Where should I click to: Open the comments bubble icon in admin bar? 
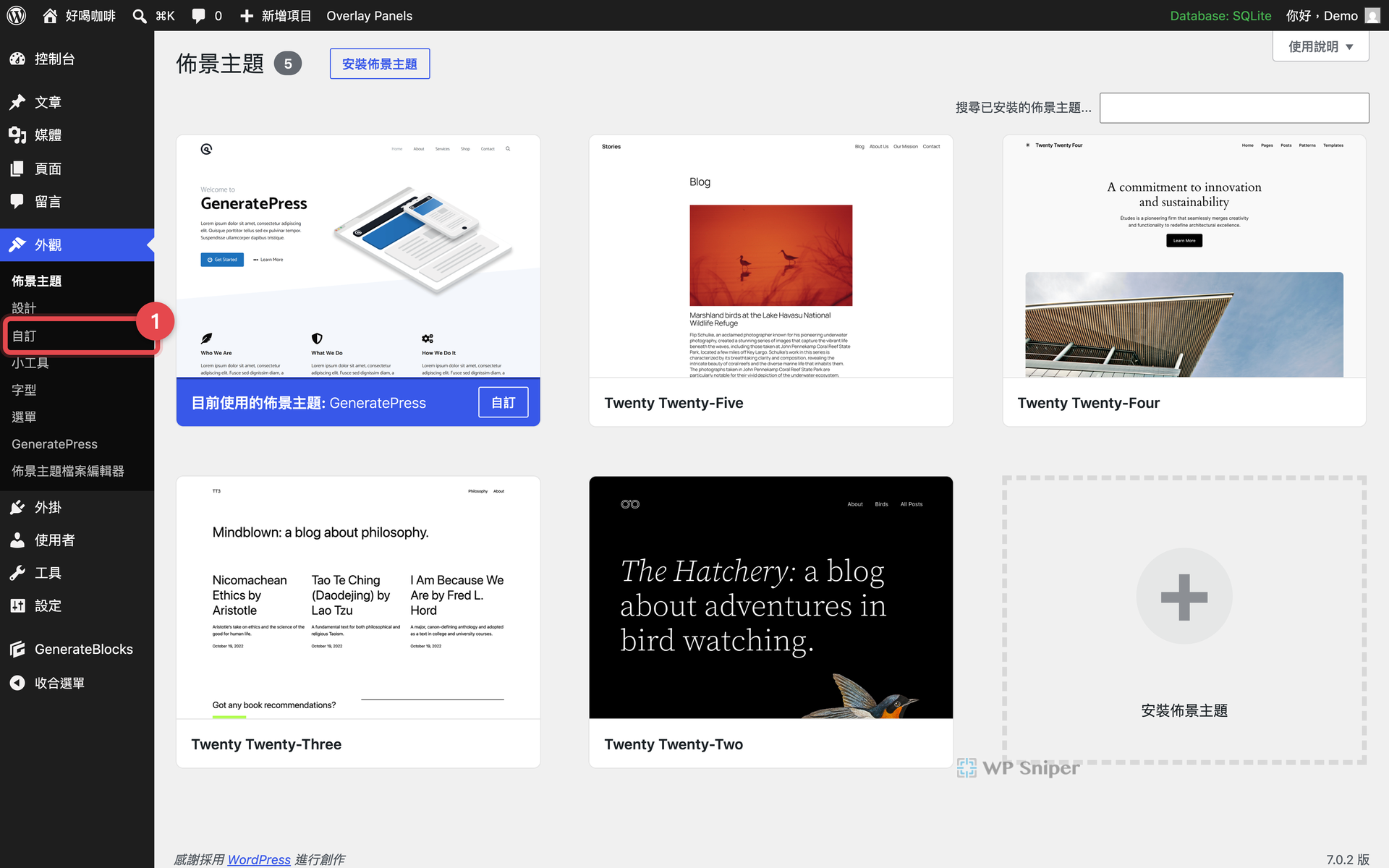pos(198,16)
